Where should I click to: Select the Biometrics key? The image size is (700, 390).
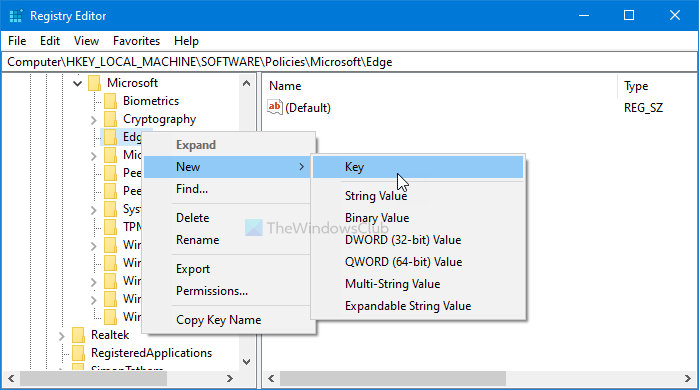pyautogui.click(x=151, y=101)
